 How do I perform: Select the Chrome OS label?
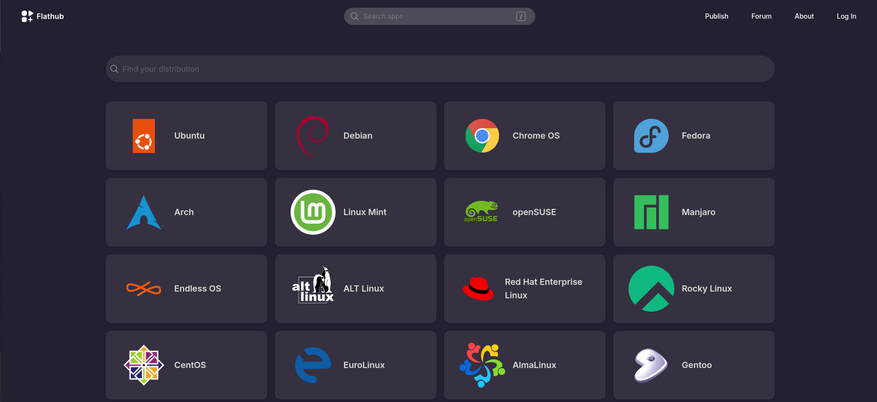pyautogui.click(x=536, y=136)
